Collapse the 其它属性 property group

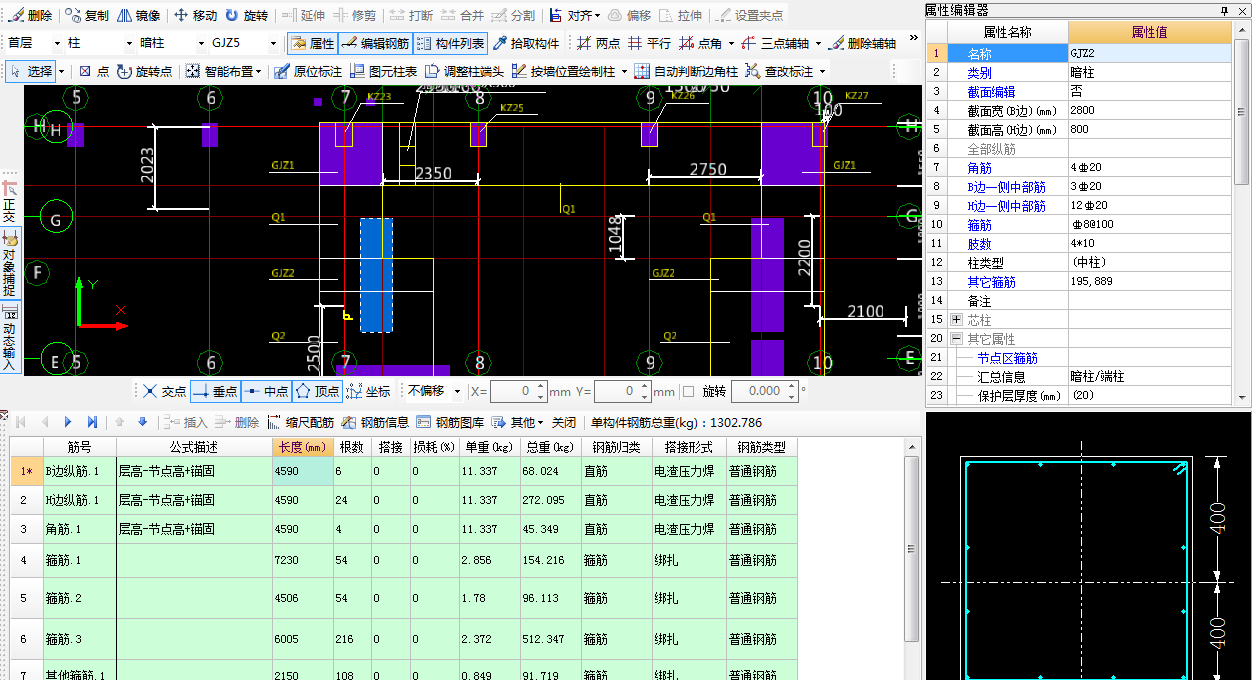click(x=956, y=339)
